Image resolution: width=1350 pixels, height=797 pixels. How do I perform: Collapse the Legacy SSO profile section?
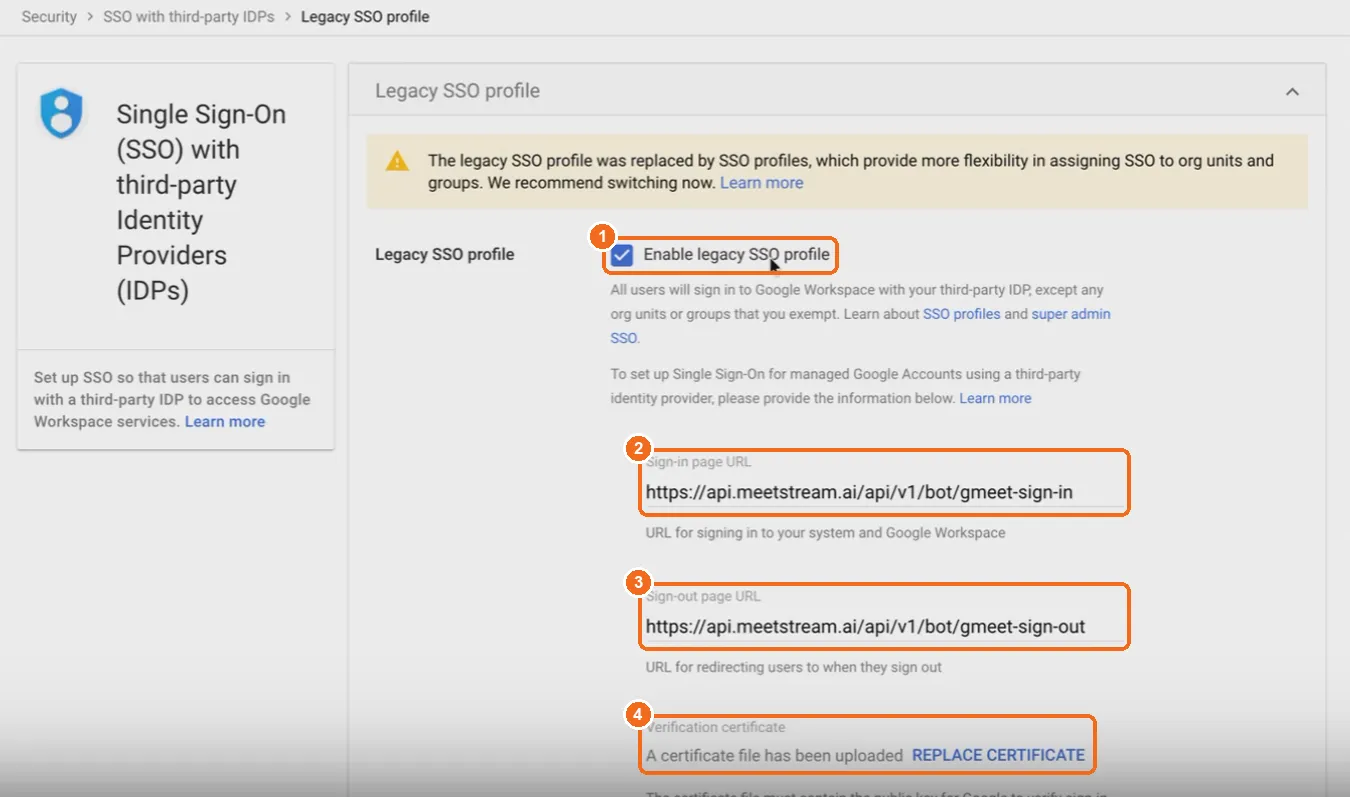tap(1292, 91)
